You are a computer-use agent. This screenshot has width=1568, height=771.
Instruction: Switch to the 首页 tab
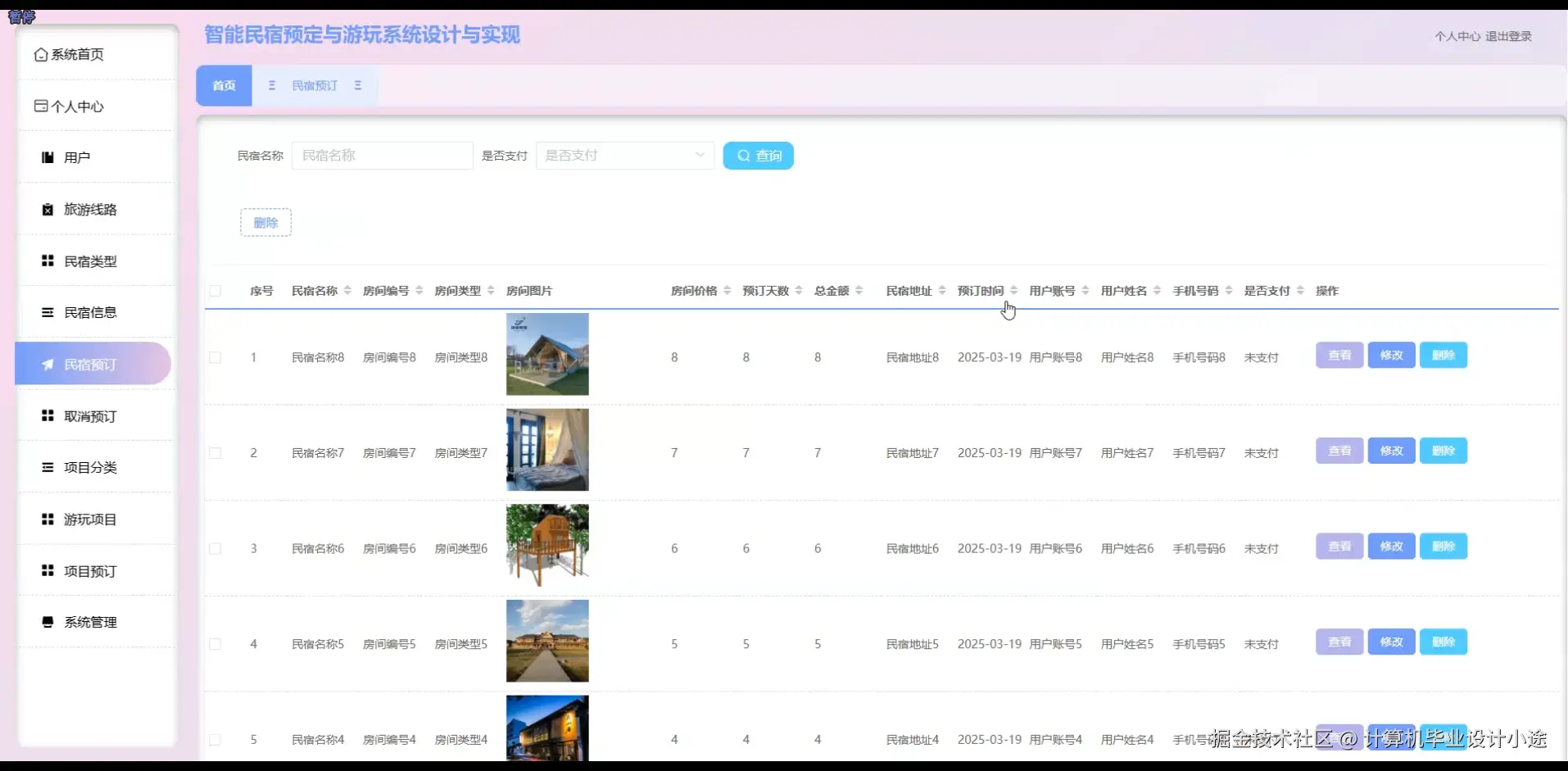pos(223,85)
